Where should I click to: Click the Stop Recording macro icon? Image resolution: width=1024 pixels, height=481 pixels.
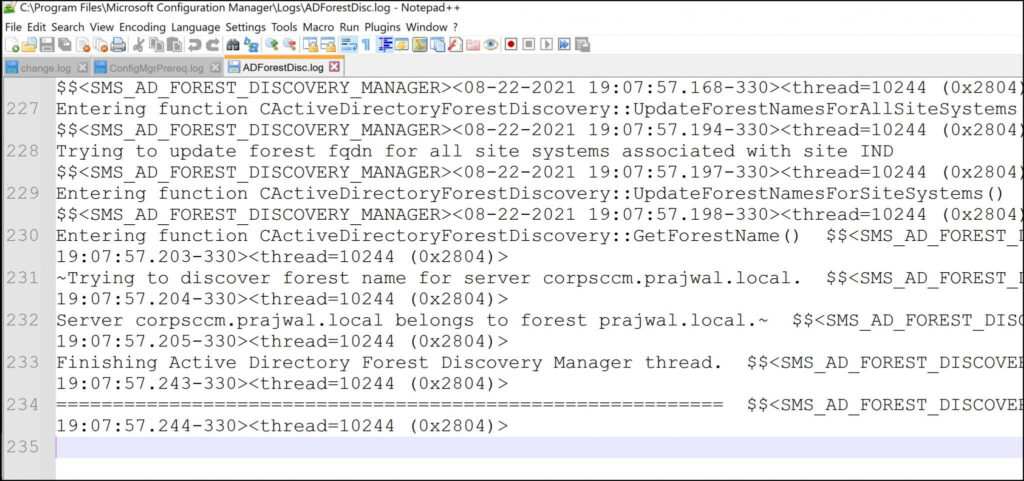pos(529,45)
